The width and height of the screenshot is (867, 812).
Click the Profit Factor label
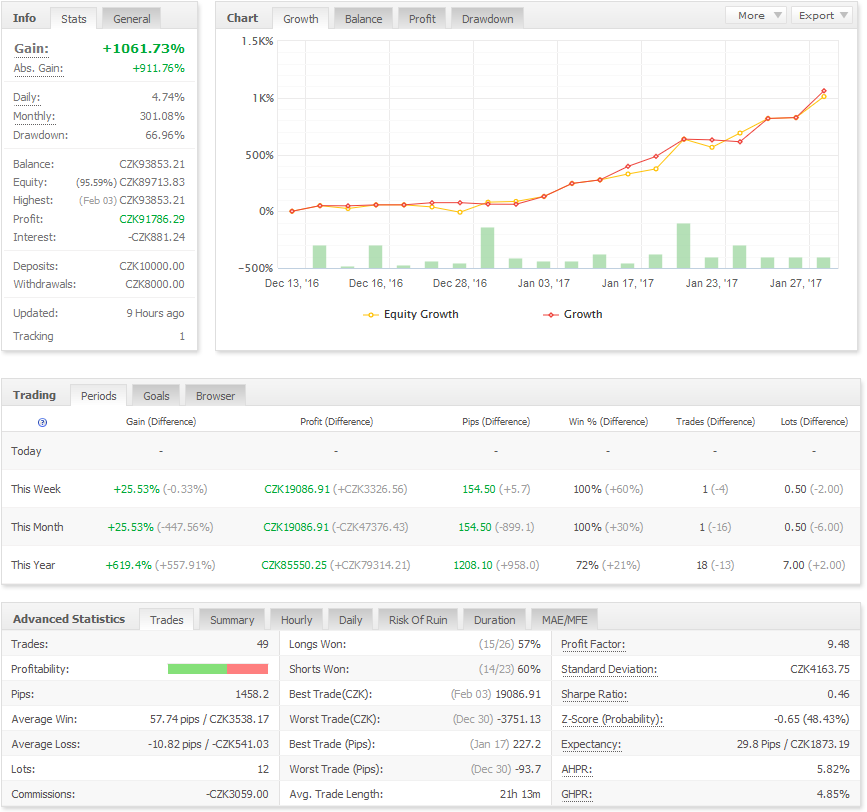(x=593, y=644)
